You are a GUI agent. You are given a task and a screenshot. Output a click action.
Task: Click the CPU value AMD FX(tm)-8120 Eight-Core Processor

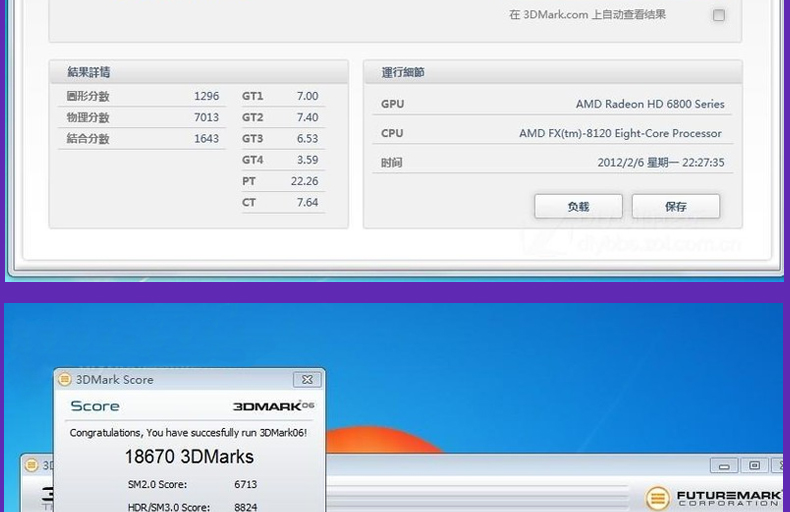620,133
